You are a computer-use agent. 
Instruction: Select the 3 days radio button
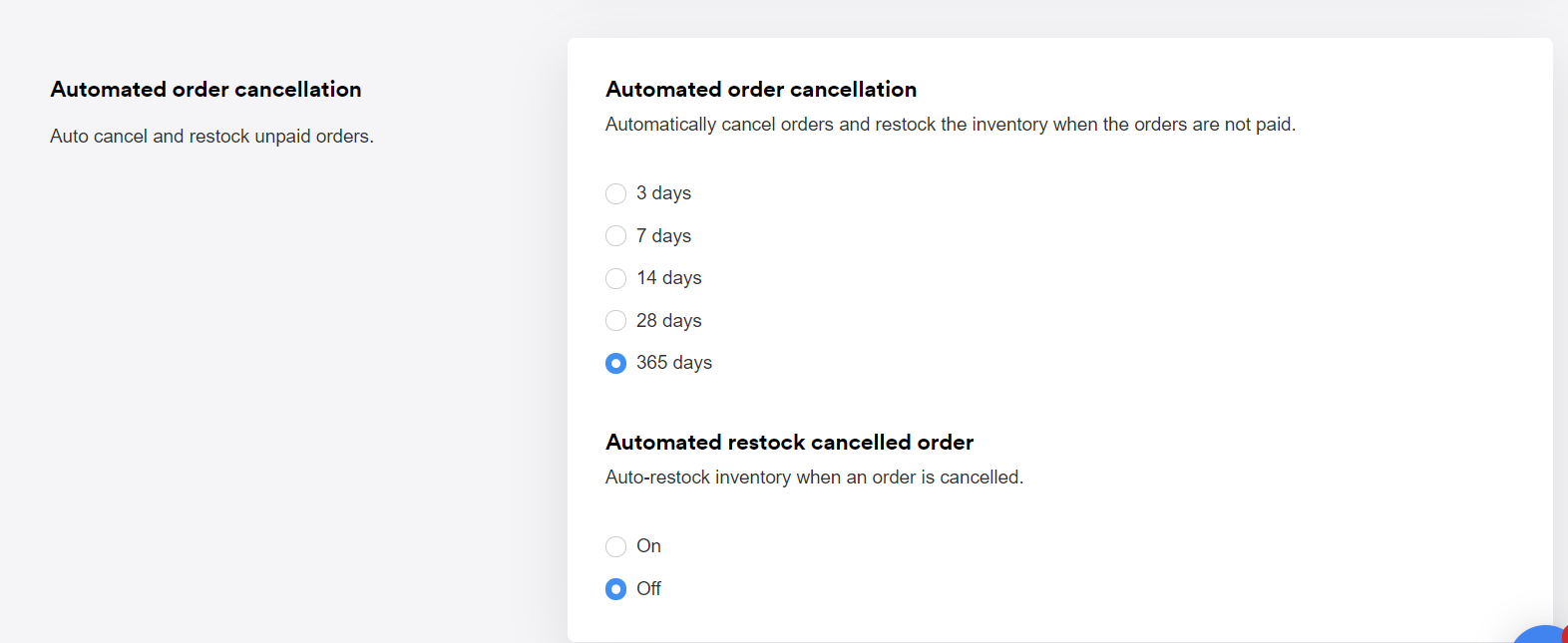[x=616, y=193]
